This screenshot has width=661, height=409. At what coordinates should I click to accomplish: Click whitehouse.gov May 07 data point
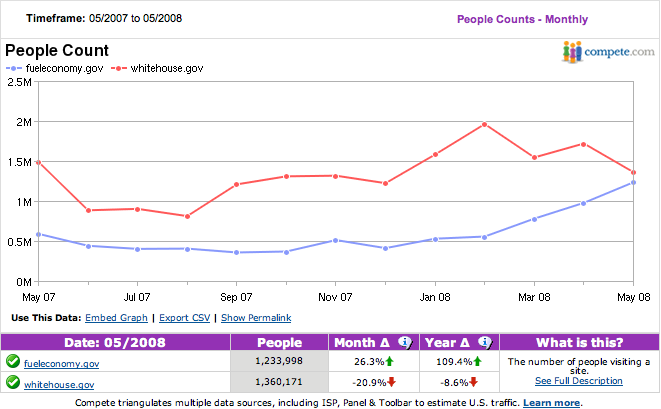pyautogui.click(x=38, y=162)
